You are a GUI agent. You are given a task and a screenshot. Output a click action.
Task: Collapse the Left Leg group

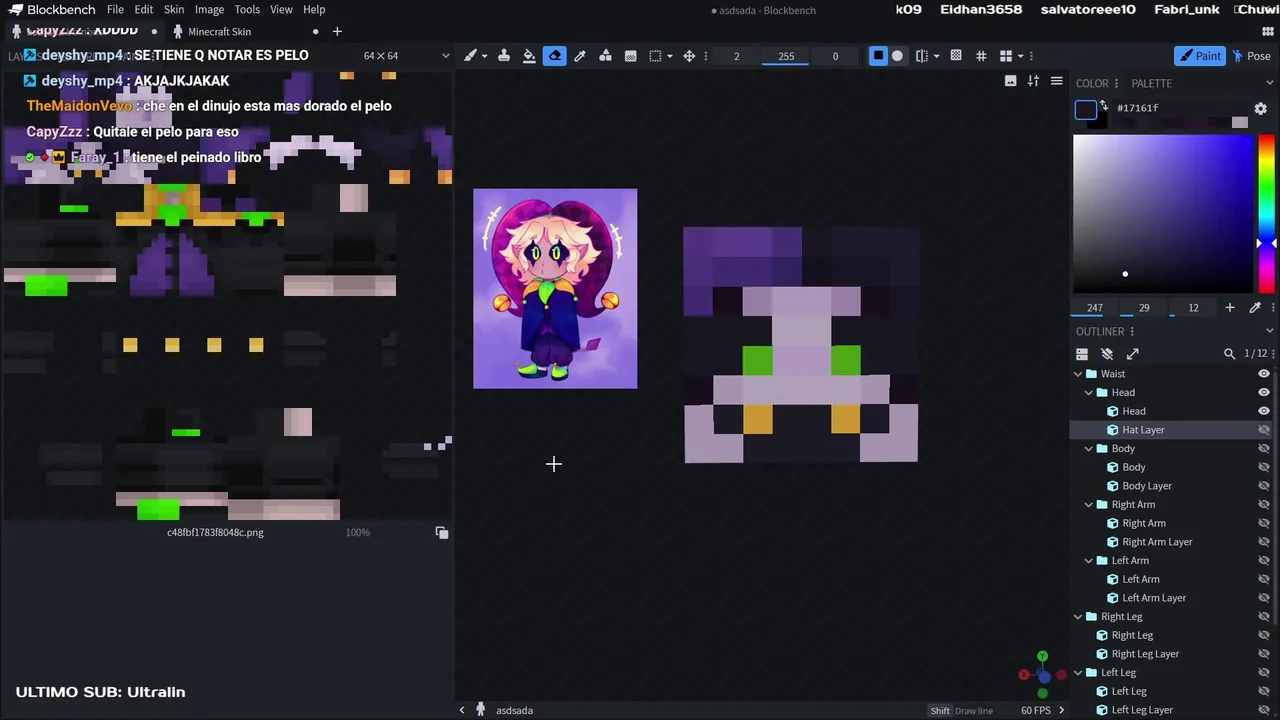click(1078, 673)
